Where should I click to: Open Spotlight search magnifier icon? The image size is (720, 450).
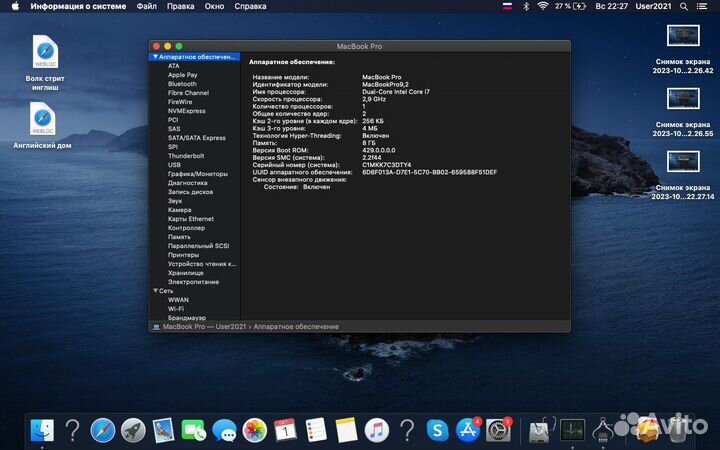click(684, 6)
